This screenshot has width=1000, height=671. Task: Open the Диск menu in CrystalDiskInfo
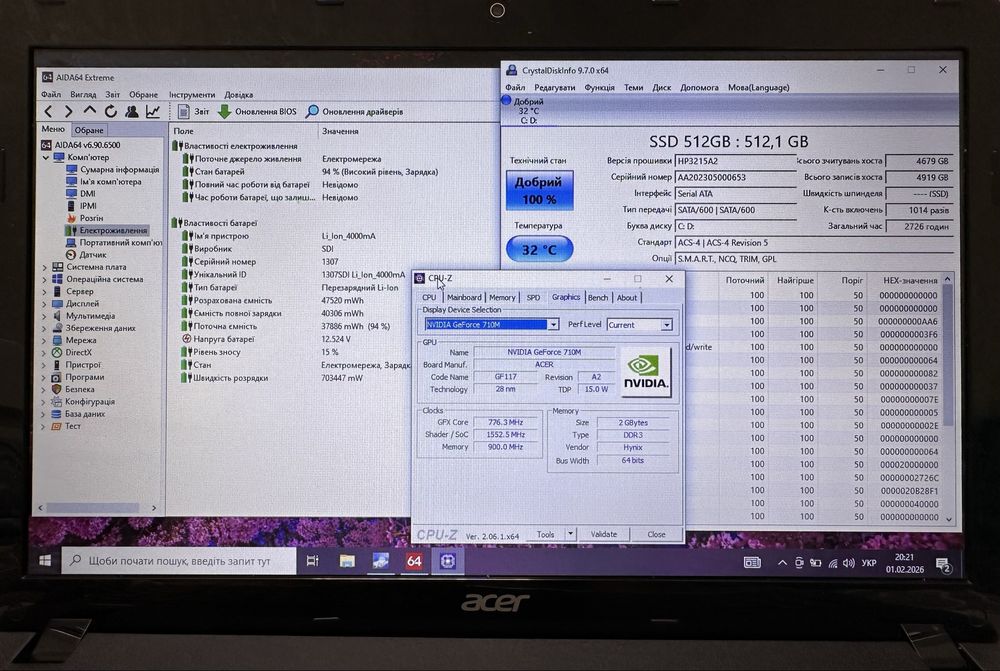(x=661, y=87)
